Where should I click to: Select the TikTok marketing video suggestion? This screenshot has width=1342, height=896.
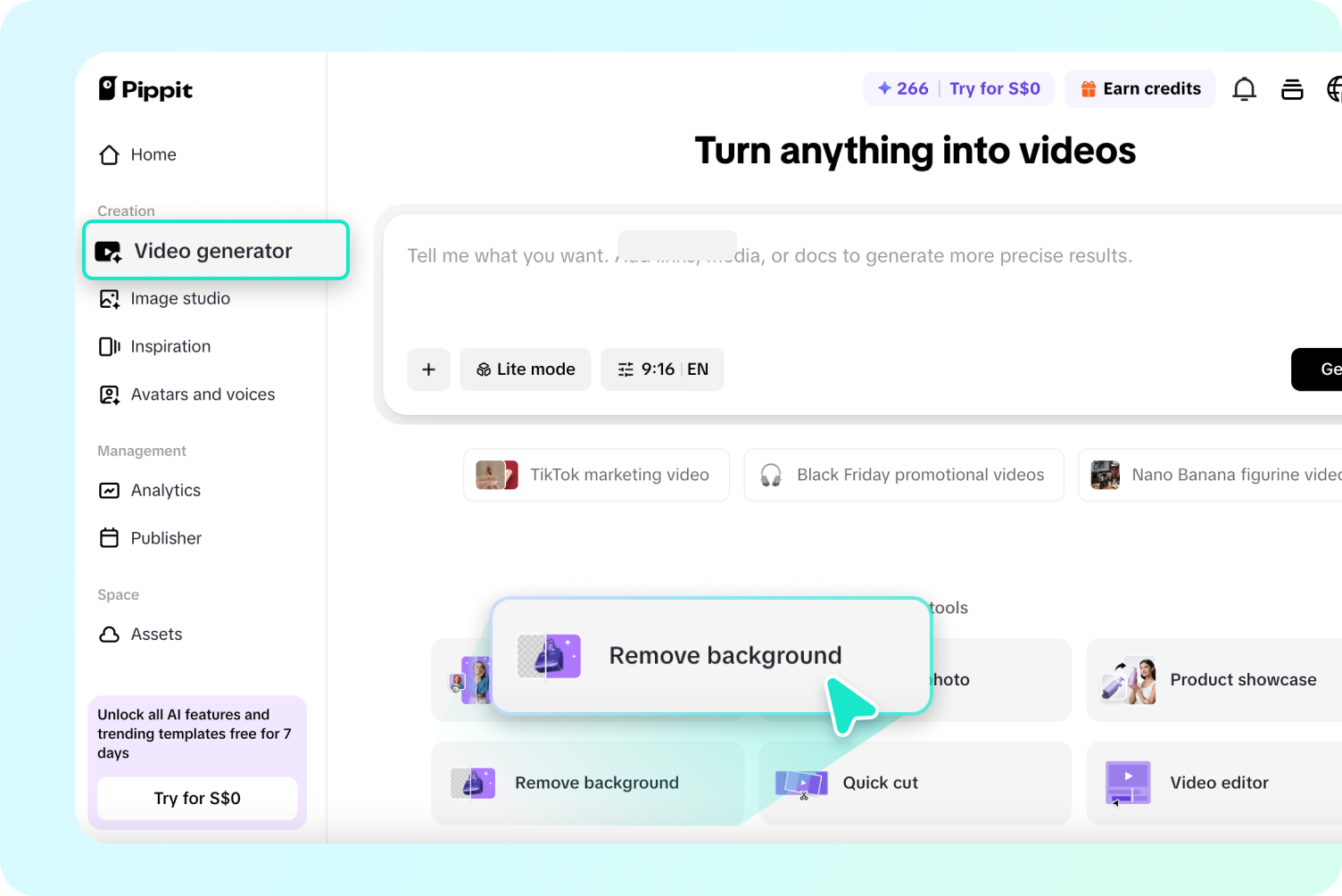tap(595, 474)
